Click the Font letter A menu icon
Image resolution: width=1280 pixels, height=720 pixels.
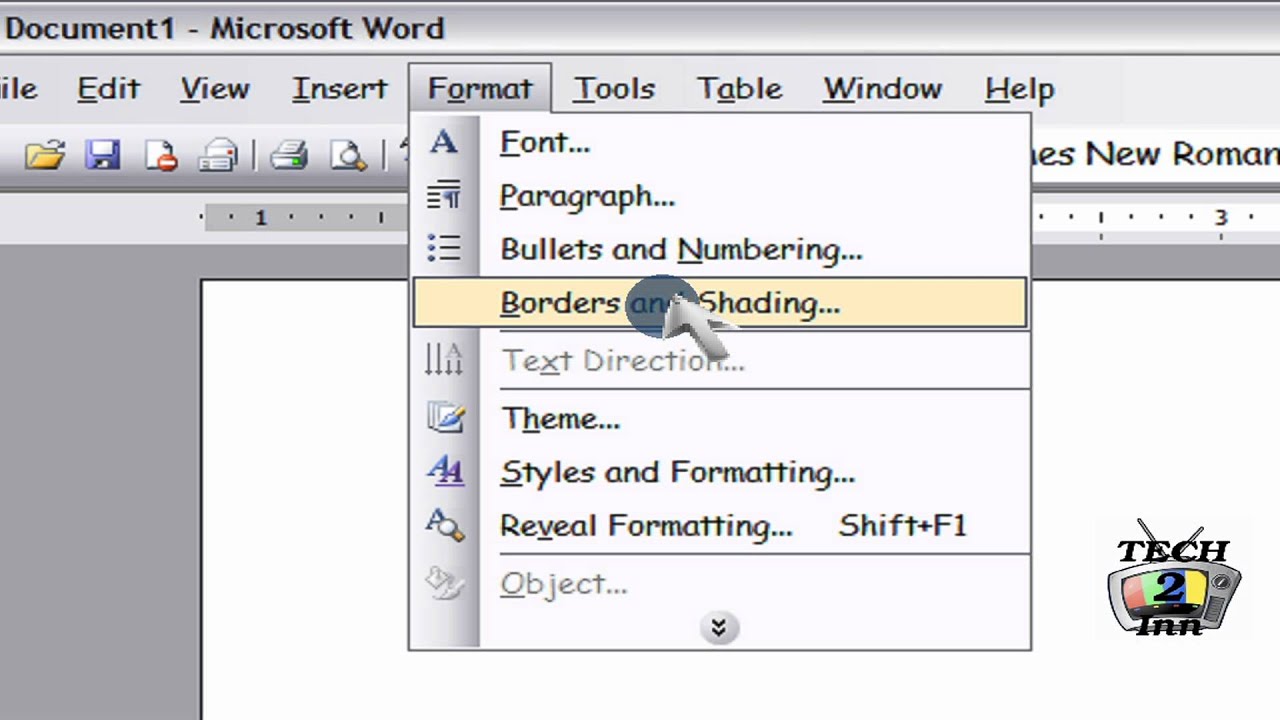pos(444,142)
